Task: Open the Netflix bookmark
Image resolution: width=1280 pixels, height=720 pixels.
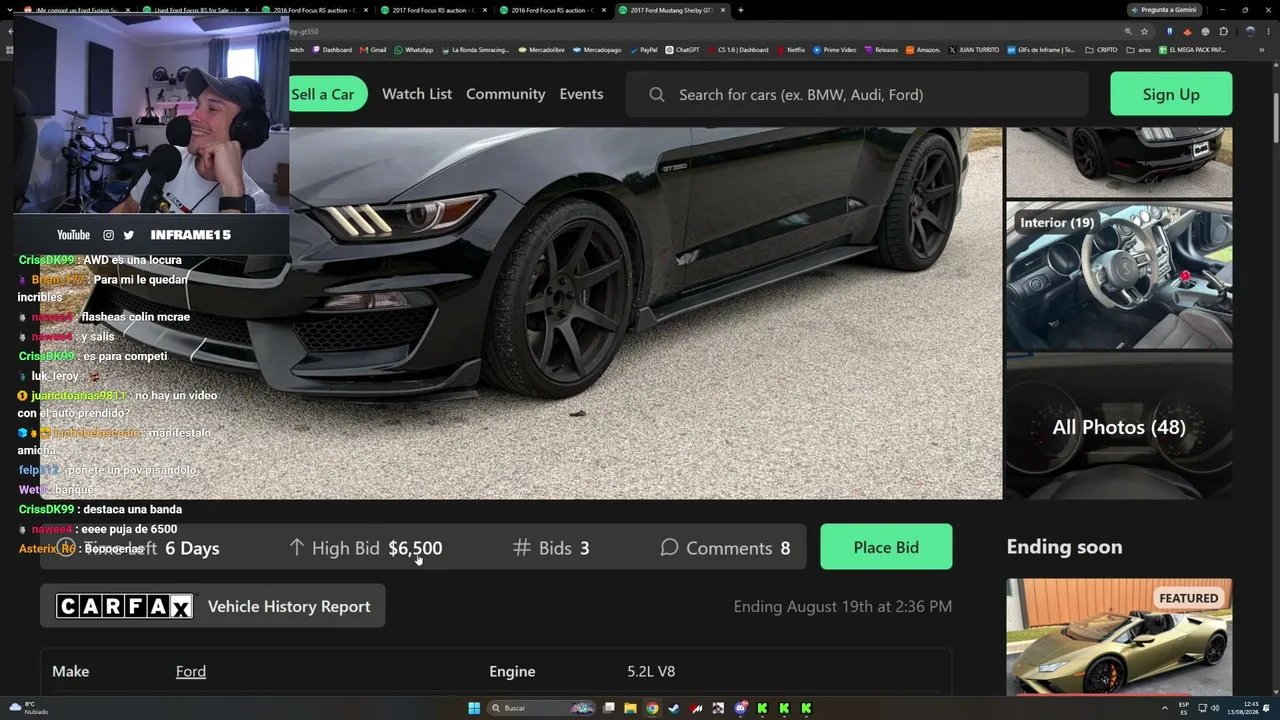Action: click(x=790, y=50)
